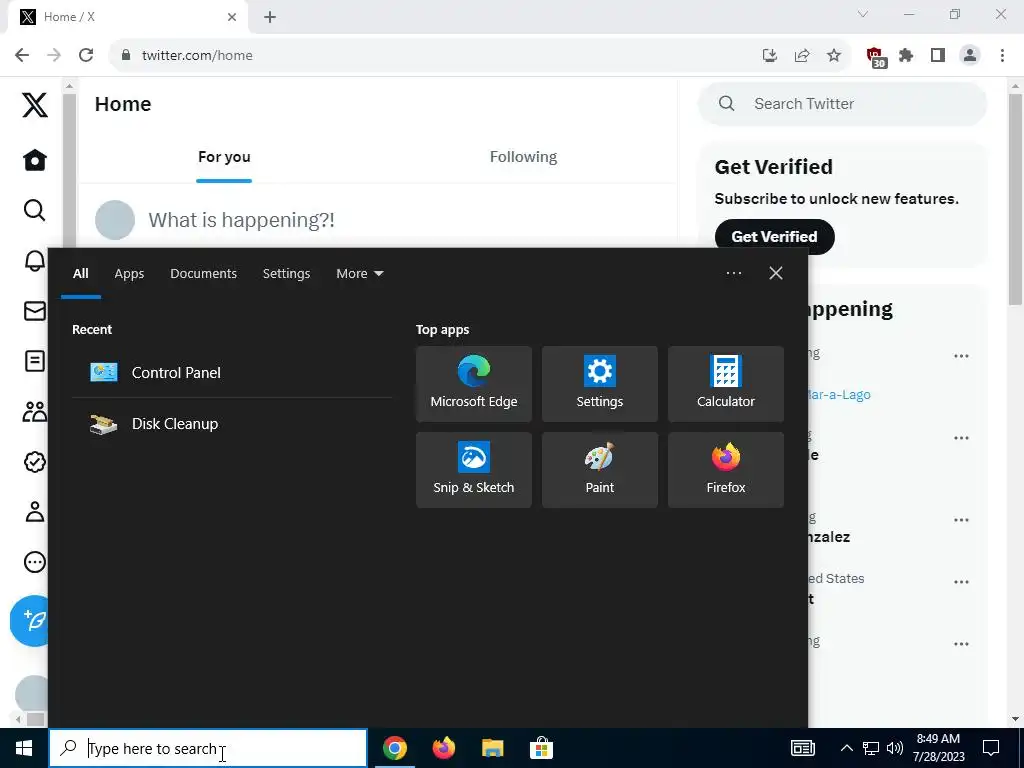
Task: Click the Windows Start button
Action: pyautogui.click(x=24, y=748)
